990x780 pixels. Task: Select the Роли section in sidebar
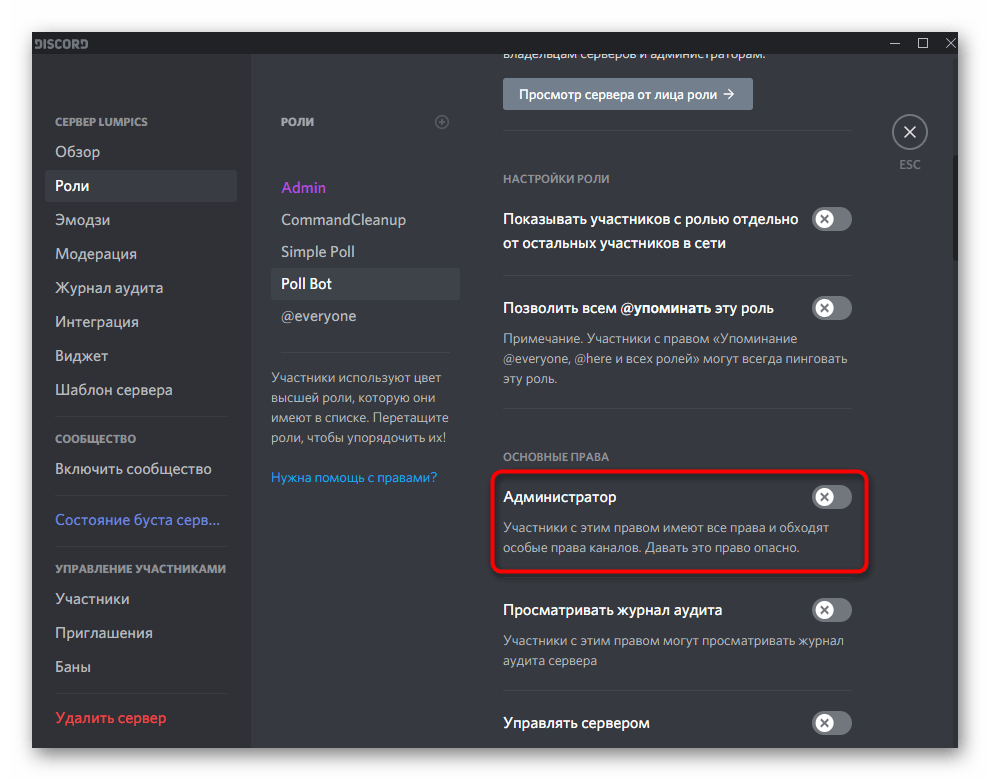click(x=141, y=186)
